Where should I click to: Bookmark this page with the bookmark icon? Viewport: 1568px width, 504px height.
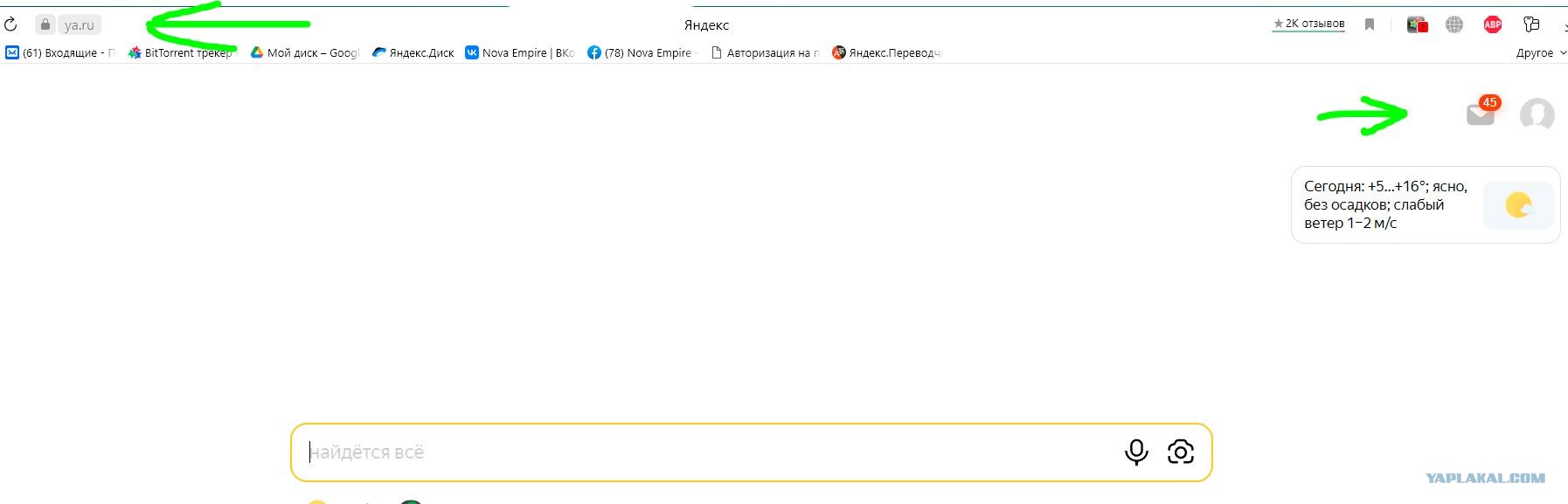coord(1370,24)
